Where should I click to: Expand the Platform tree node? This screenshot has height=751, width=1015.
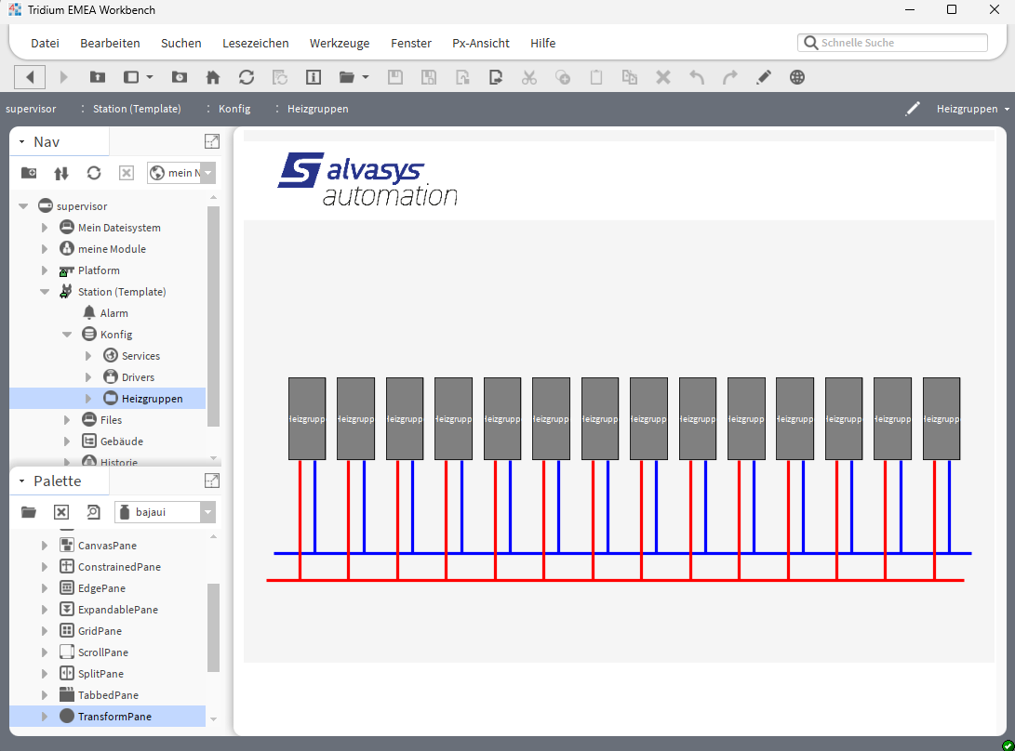[45, 270]
